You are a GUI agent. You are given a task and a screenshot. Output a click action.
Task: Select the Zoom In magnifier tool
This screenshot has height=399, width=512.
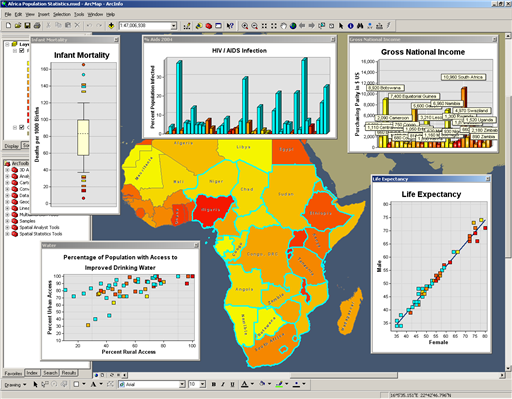[x=245, y=26]
